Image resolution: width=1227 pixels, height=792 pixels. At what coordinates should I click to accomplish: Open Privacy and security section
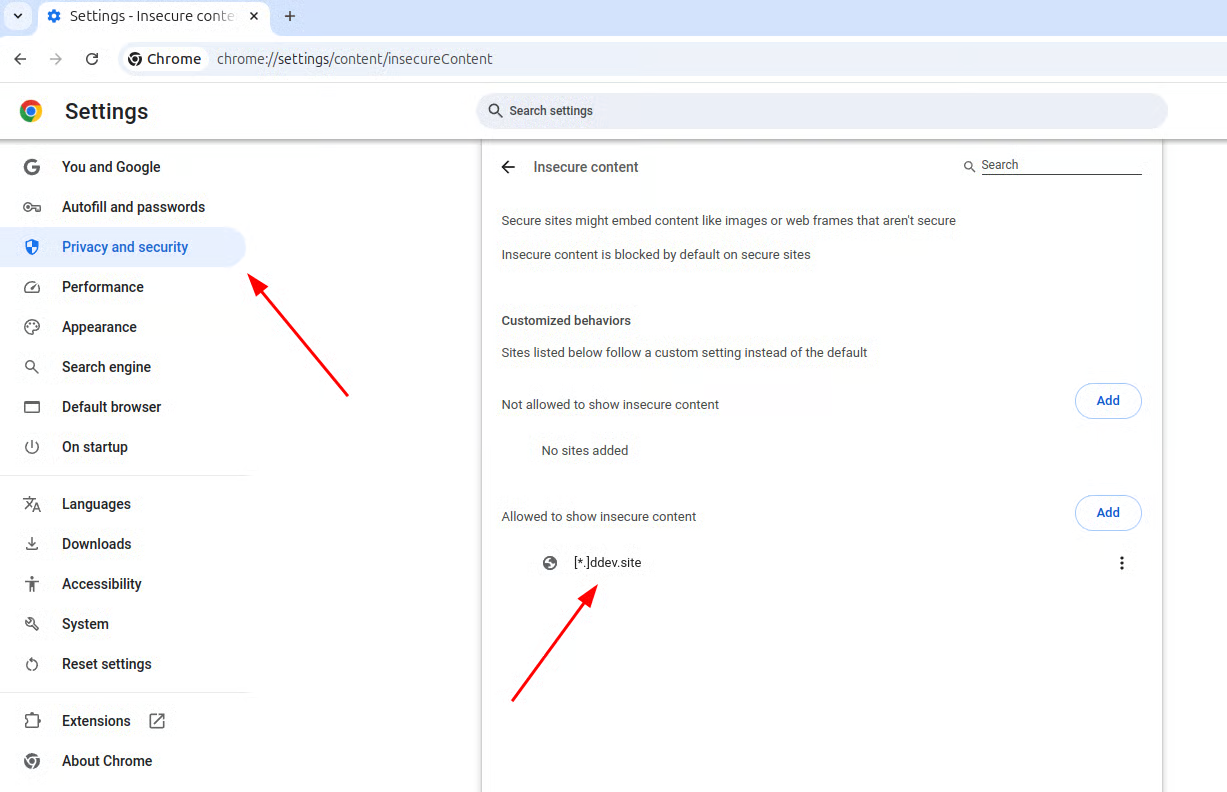[123, 247]
